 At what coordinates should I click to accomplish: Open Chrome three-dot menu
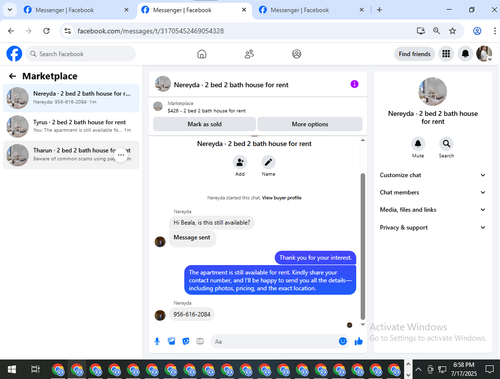point(495,31)
